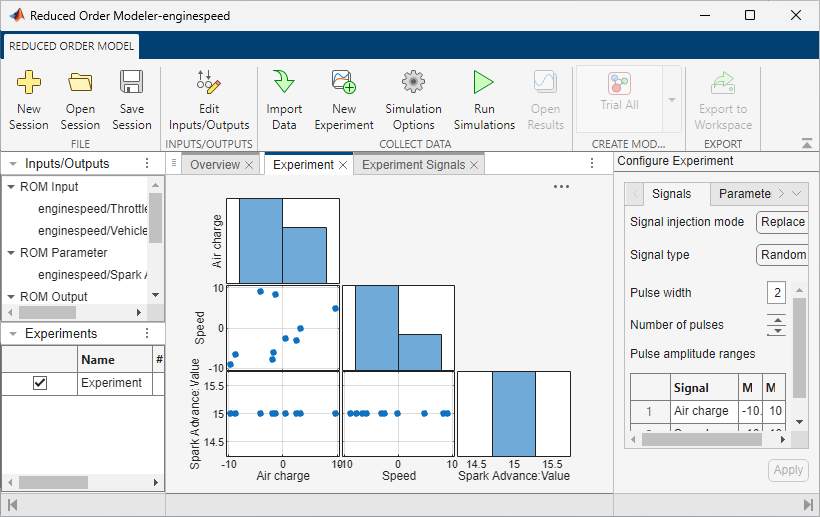Toggle the Experiment row checkbox

40,383
